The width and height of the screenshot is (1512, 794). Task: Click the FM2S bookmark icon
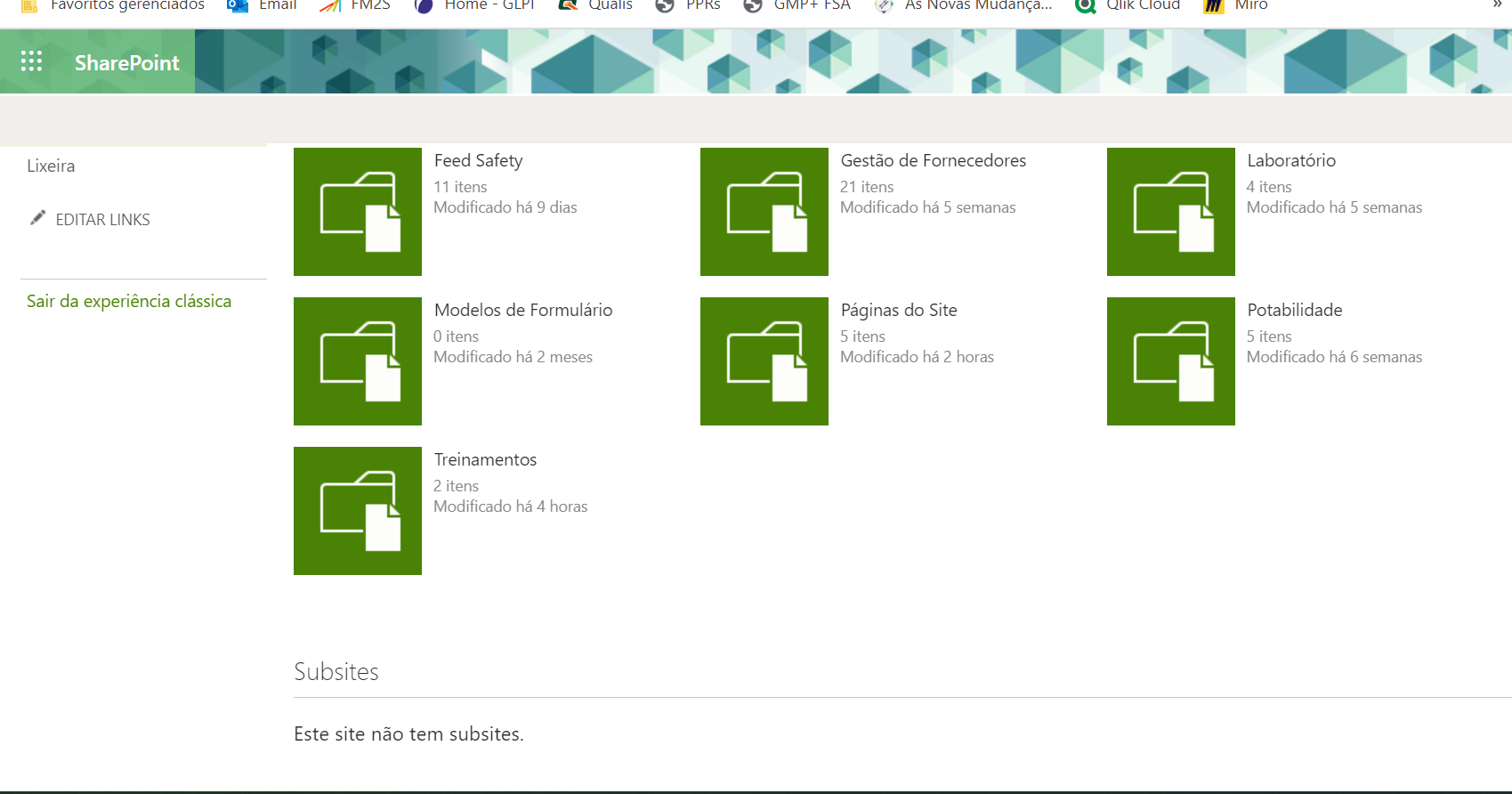pyautogui.click(x=330, y=5)
